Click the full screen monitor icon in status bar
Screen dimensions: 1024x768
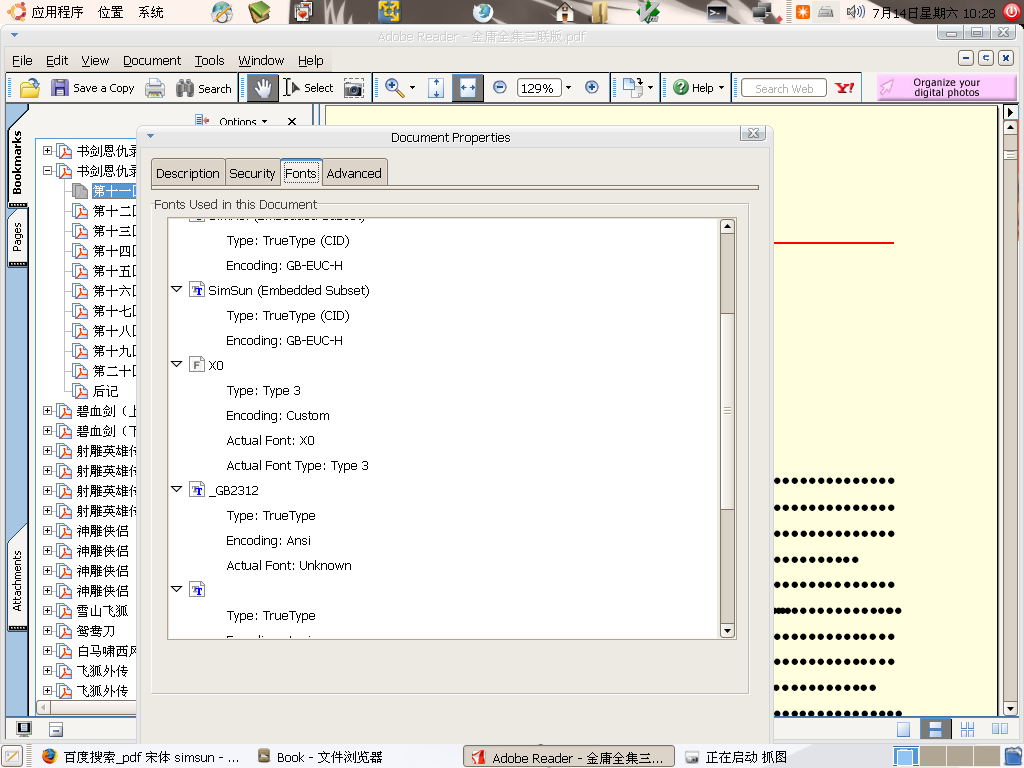pyautogui.click(x=24, y=729)
